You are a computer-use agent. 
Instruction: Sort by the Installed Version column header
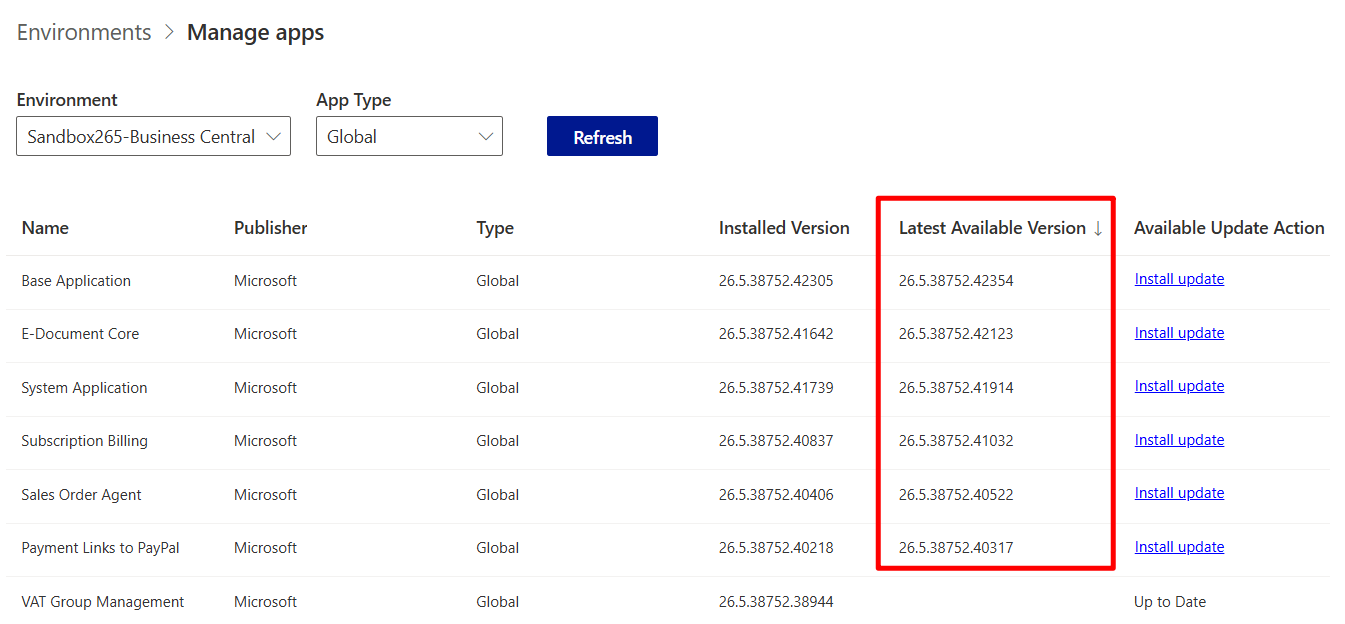pos(784,228)
